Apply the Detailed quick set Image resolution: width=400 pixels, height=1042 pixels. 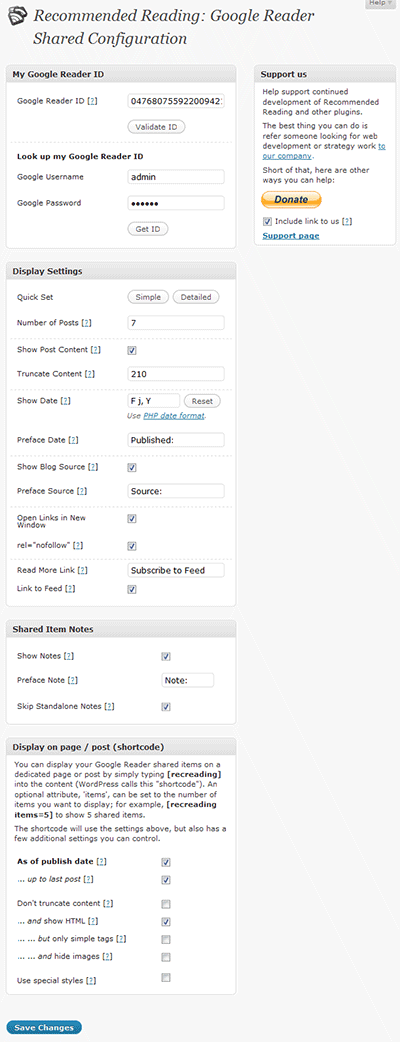click(196, 297)
